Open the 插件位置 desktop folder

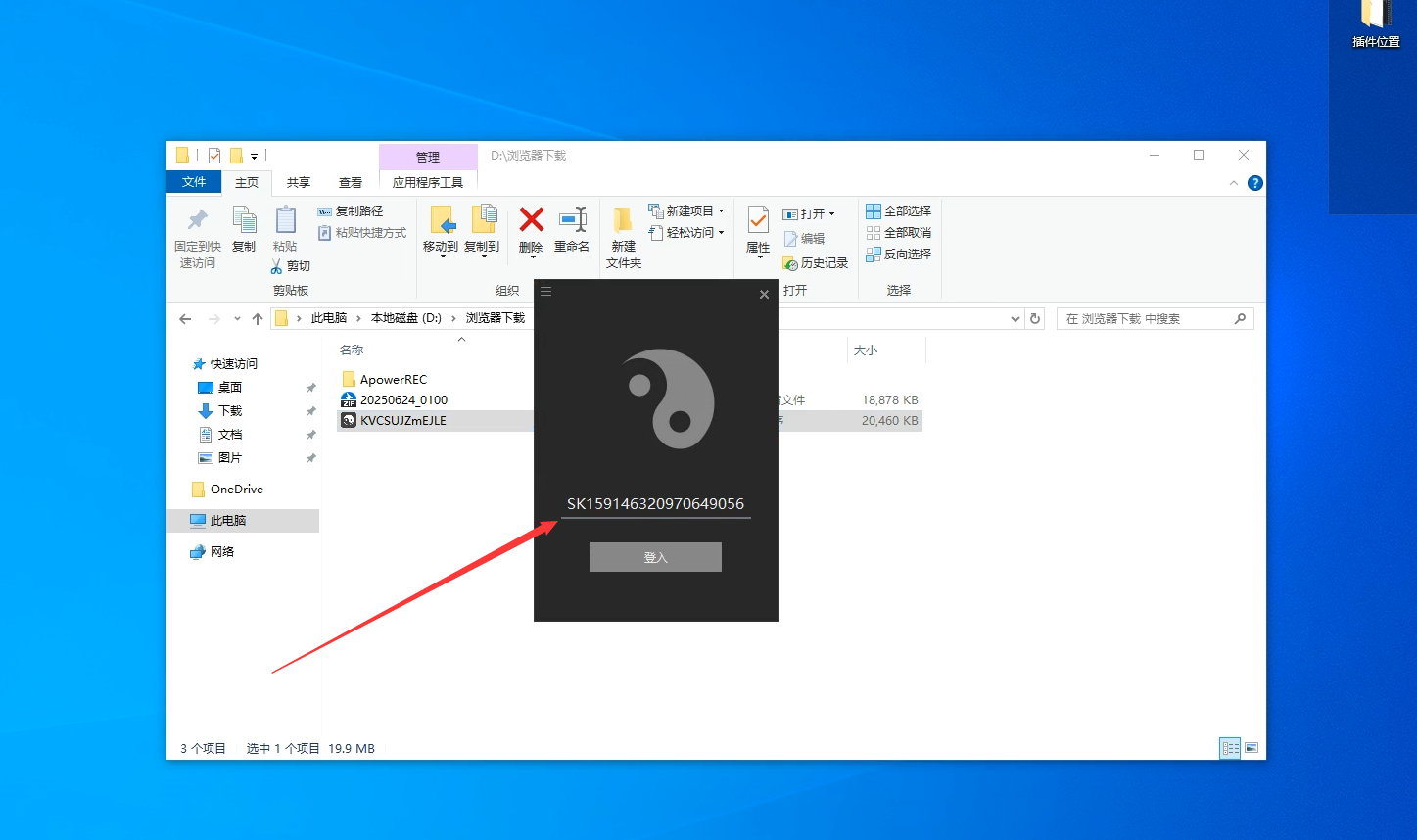(1376, 24)
